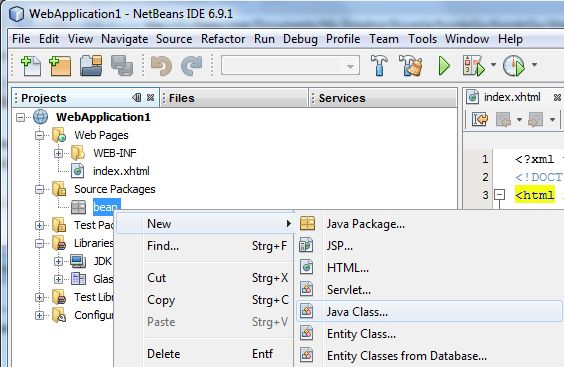Minimize the Projects panel window icon
Image resolution: width=564 pixels, height=367 pixels.
(137, 98)
